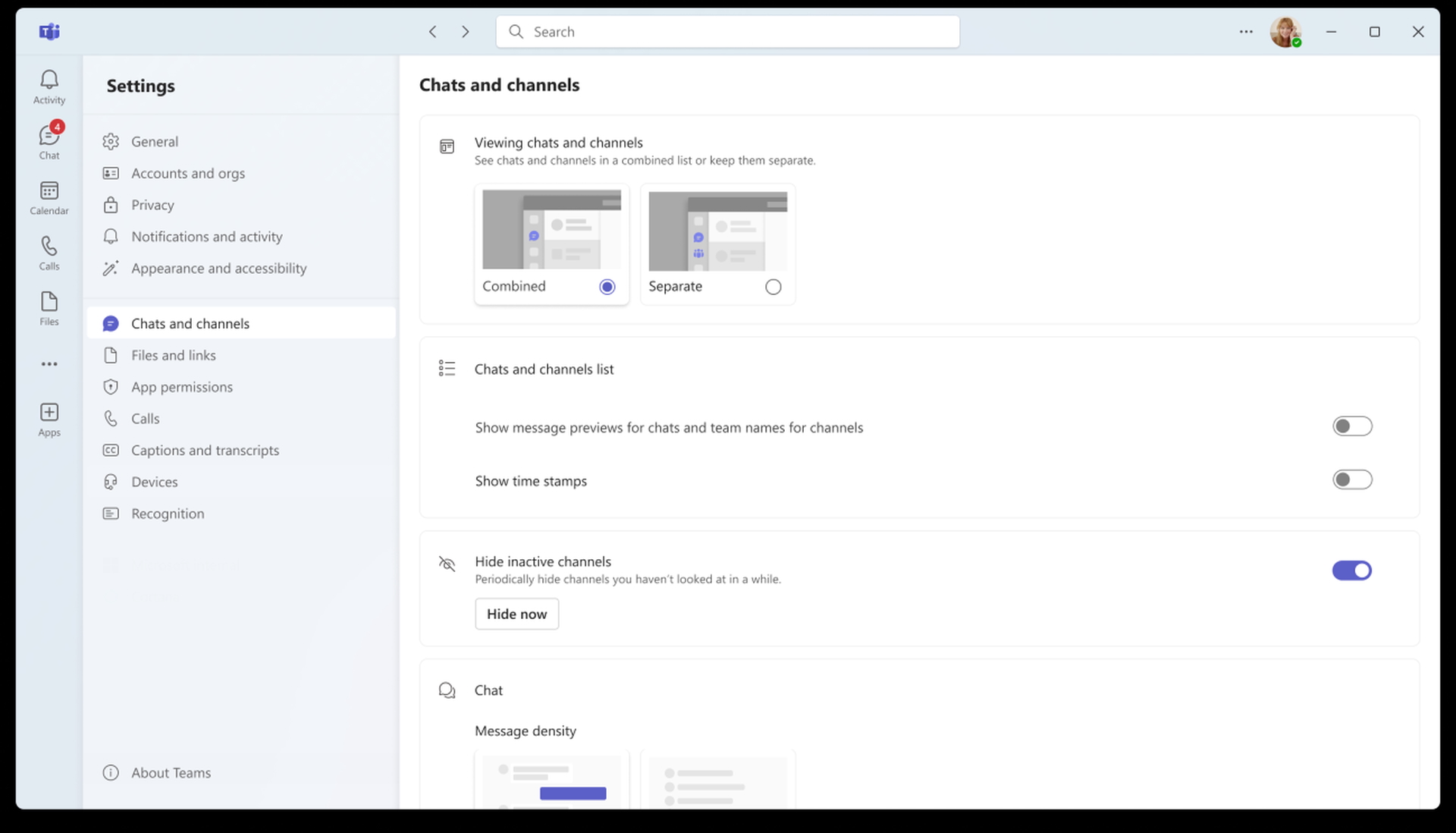
Task: Open Captions and transcripts settings
Action: click(x=205, y=450)
